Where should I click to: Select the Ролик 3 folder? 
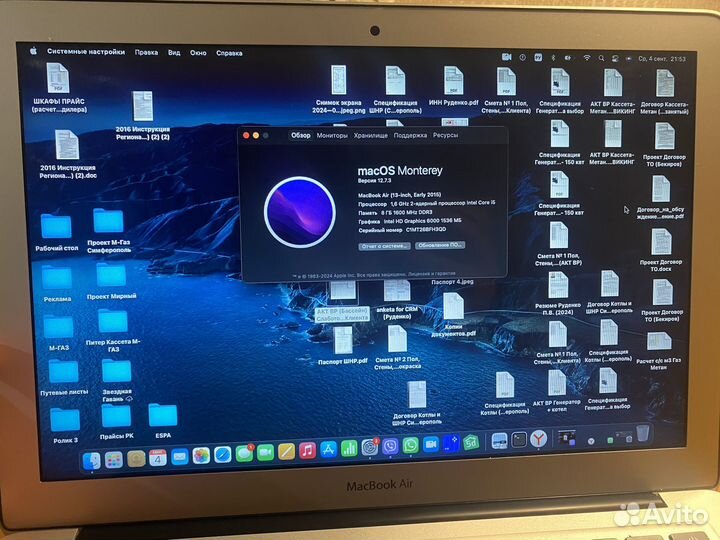pos(65,426)
